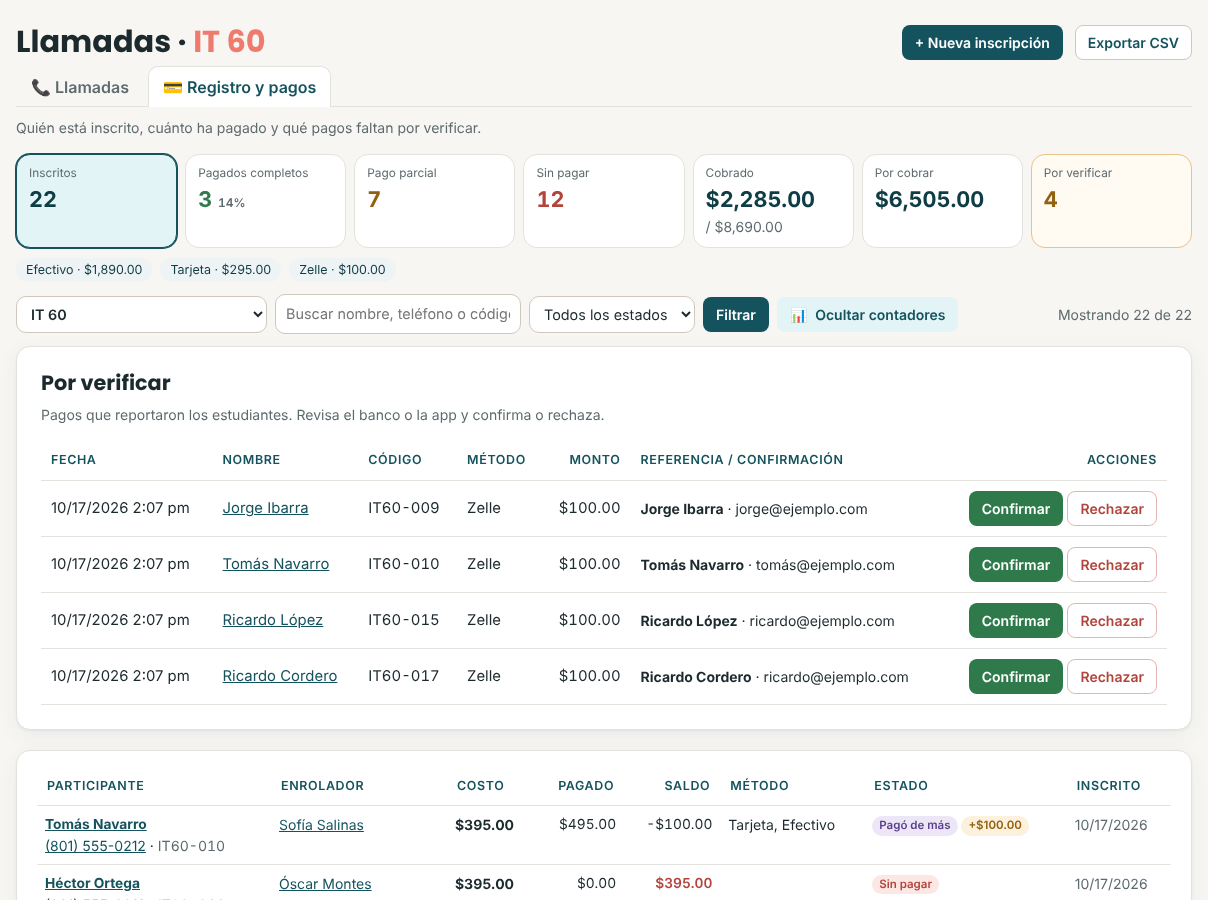Click the Por cobrar amount $6,505.00
1208x900 pixels.
930,200
